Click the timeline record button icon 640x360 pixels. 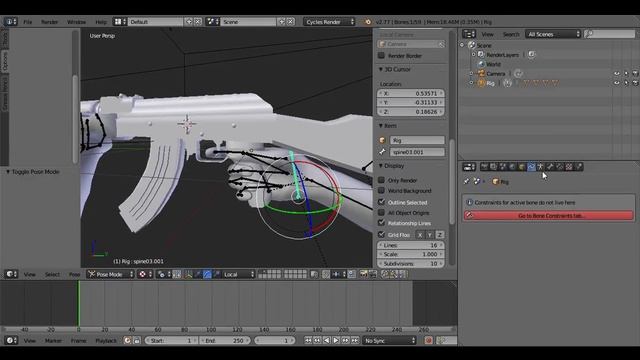click(x=428, y=340)
